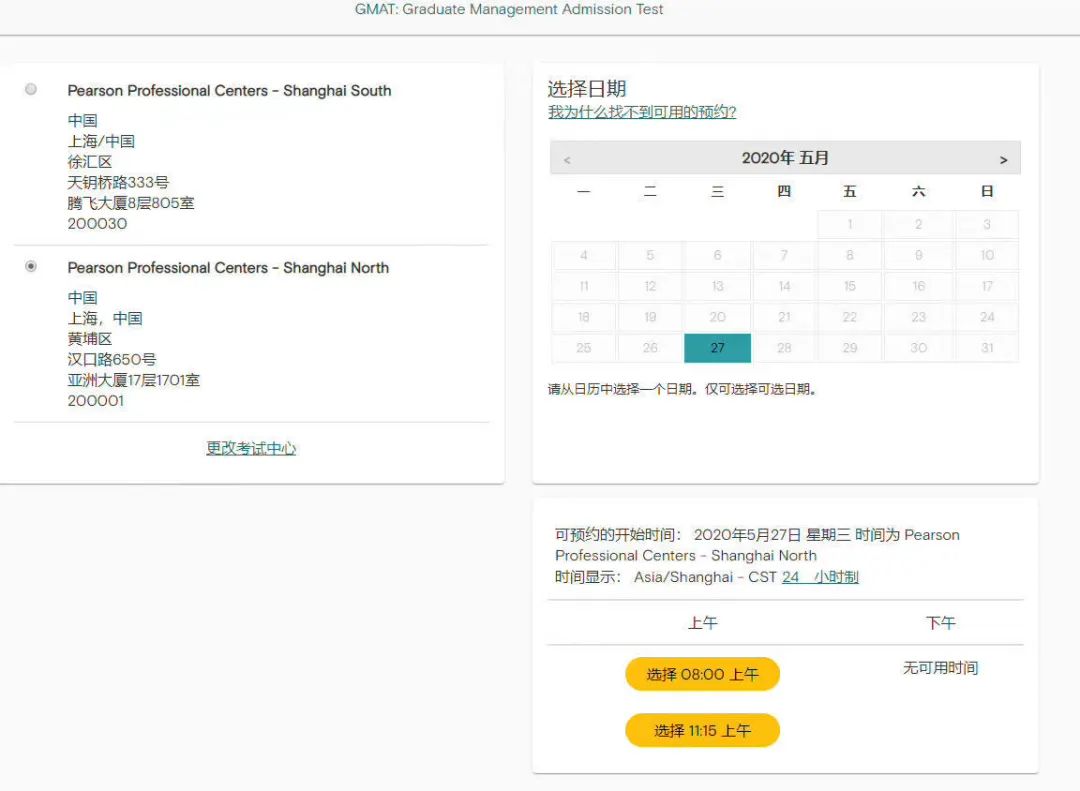Image resolution: width=1080 pixels, height=791 pixels.
Task: Click May 25 calendar cell
Action: coord(583,348)
